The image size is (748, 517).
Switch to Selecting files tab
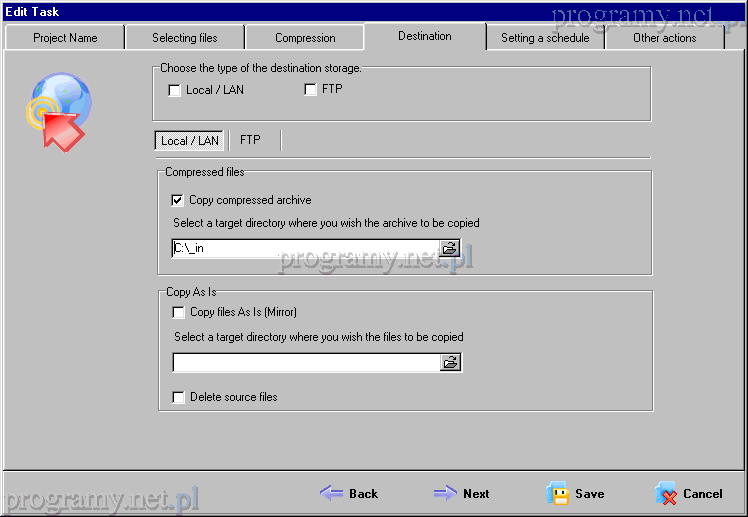(185, 38)
